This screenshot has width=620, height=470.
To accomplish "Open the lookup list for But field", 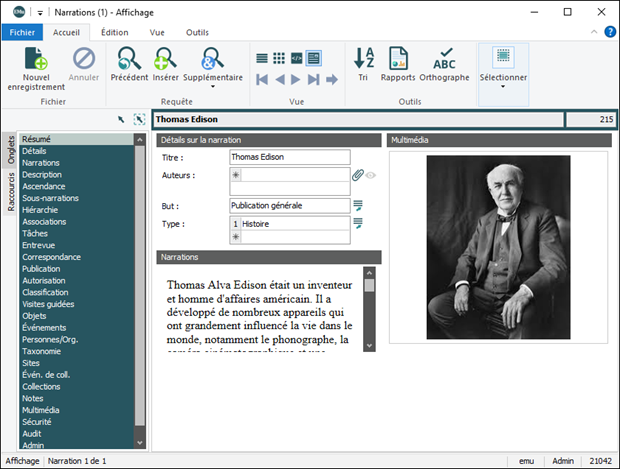I will point(358,206).
